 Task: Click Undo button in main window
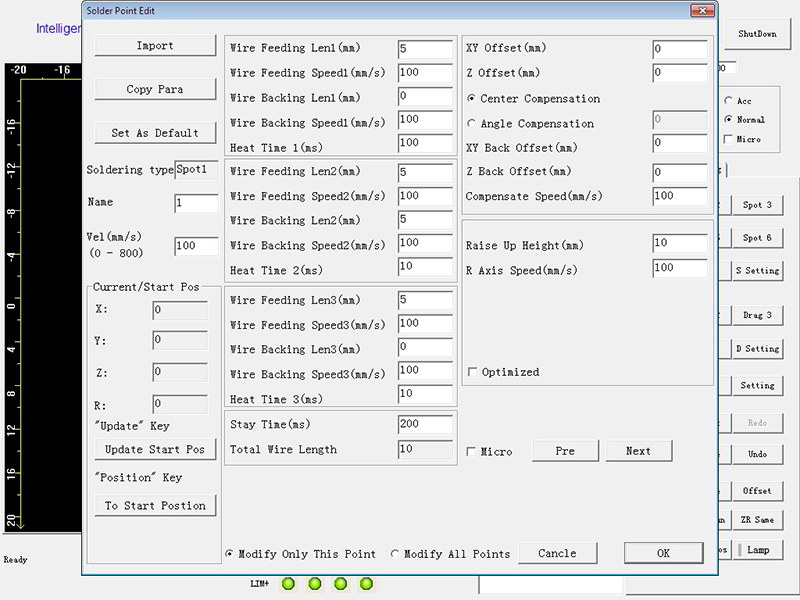click(758, 454)
